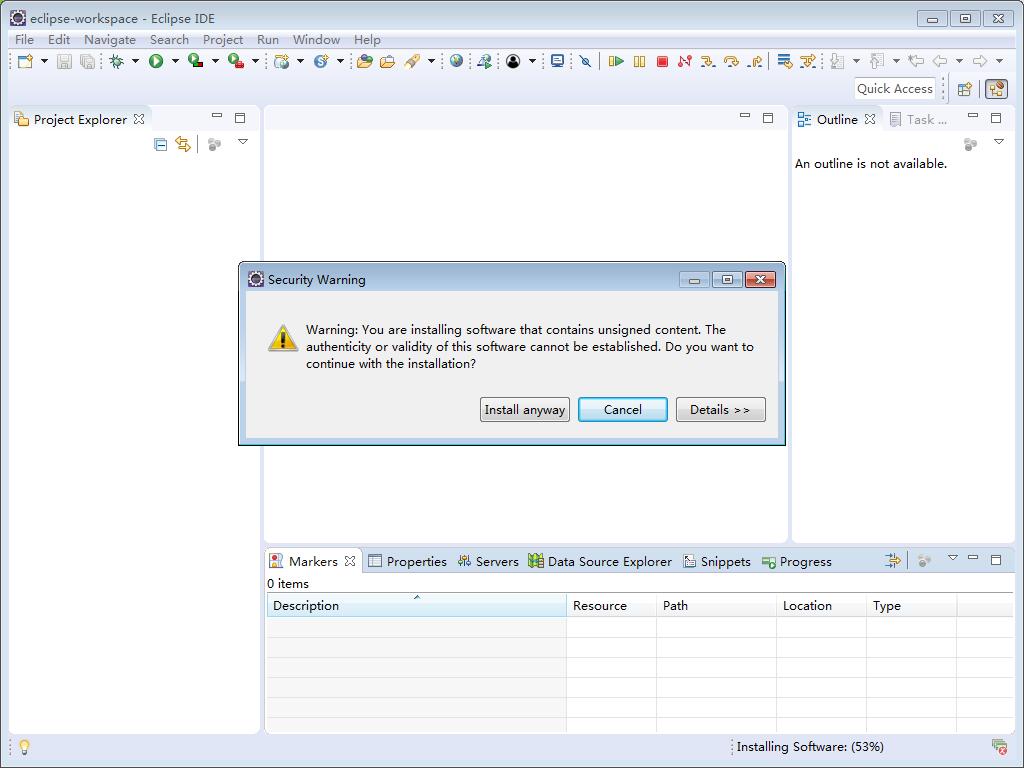The image size is (1024, 768).
Task: Click the Search flashlight icon
Action: [x=412, y=61]
